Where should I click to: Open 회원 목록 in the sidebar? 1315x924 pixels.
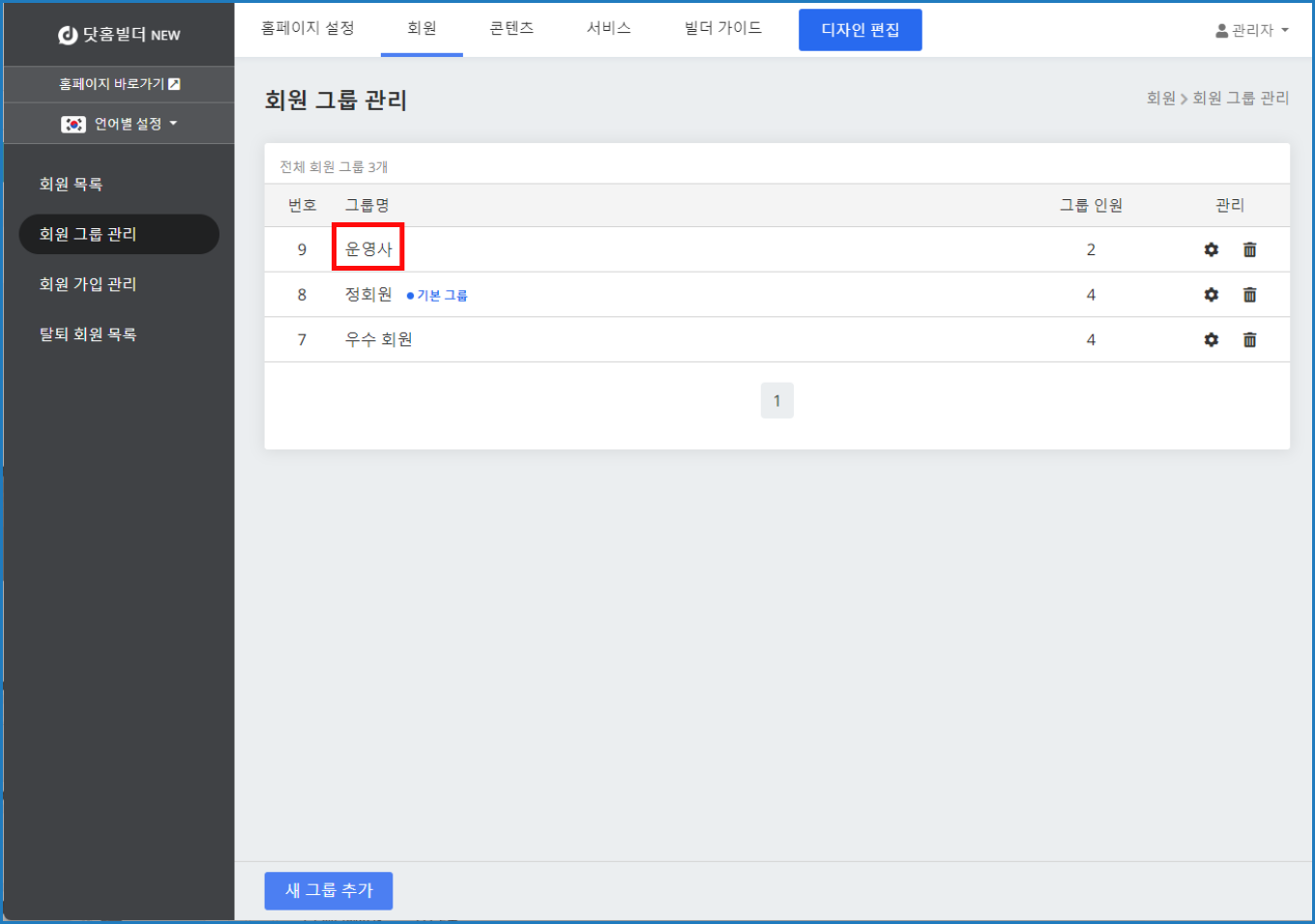72,185
